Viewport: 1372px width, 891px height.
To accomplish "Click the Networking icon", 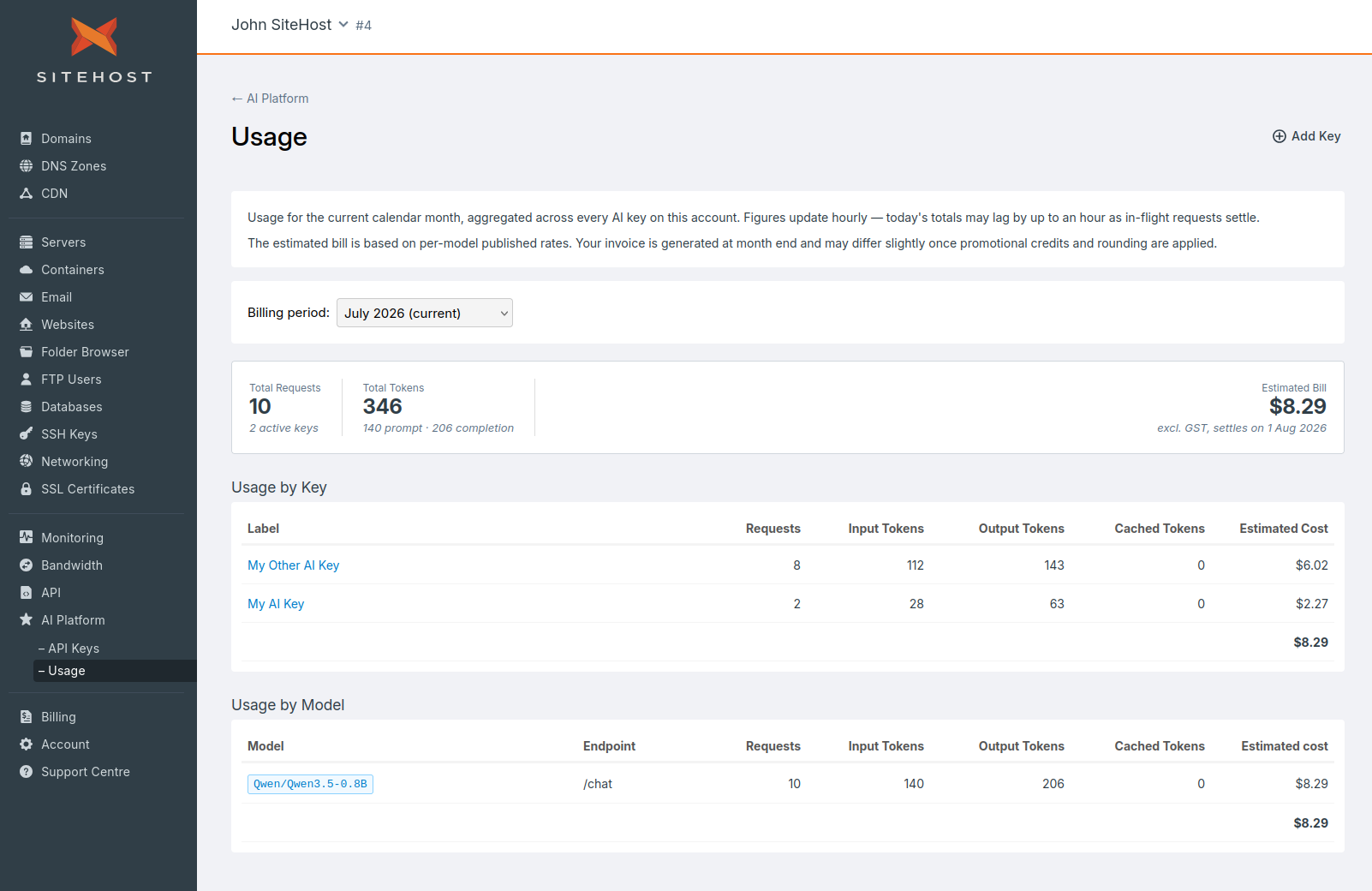I will (x=27, y=462).
